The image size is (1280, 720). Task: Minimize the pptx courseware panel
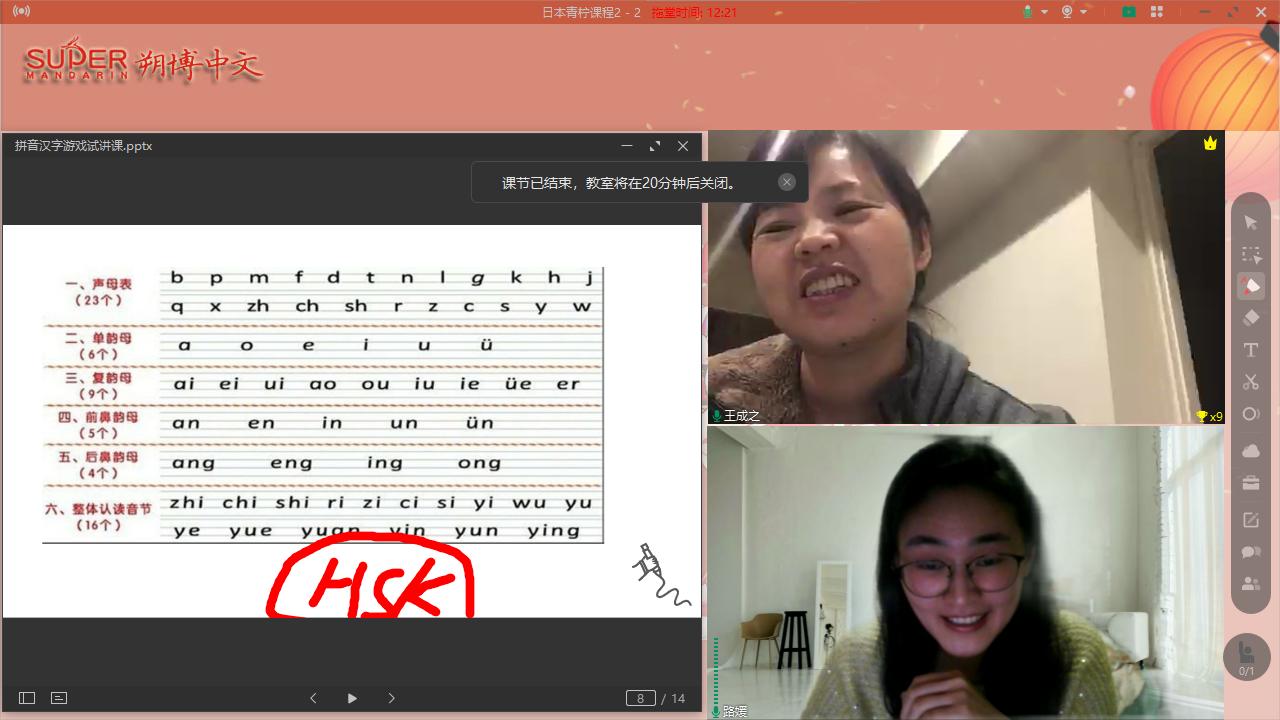(627, 146)
